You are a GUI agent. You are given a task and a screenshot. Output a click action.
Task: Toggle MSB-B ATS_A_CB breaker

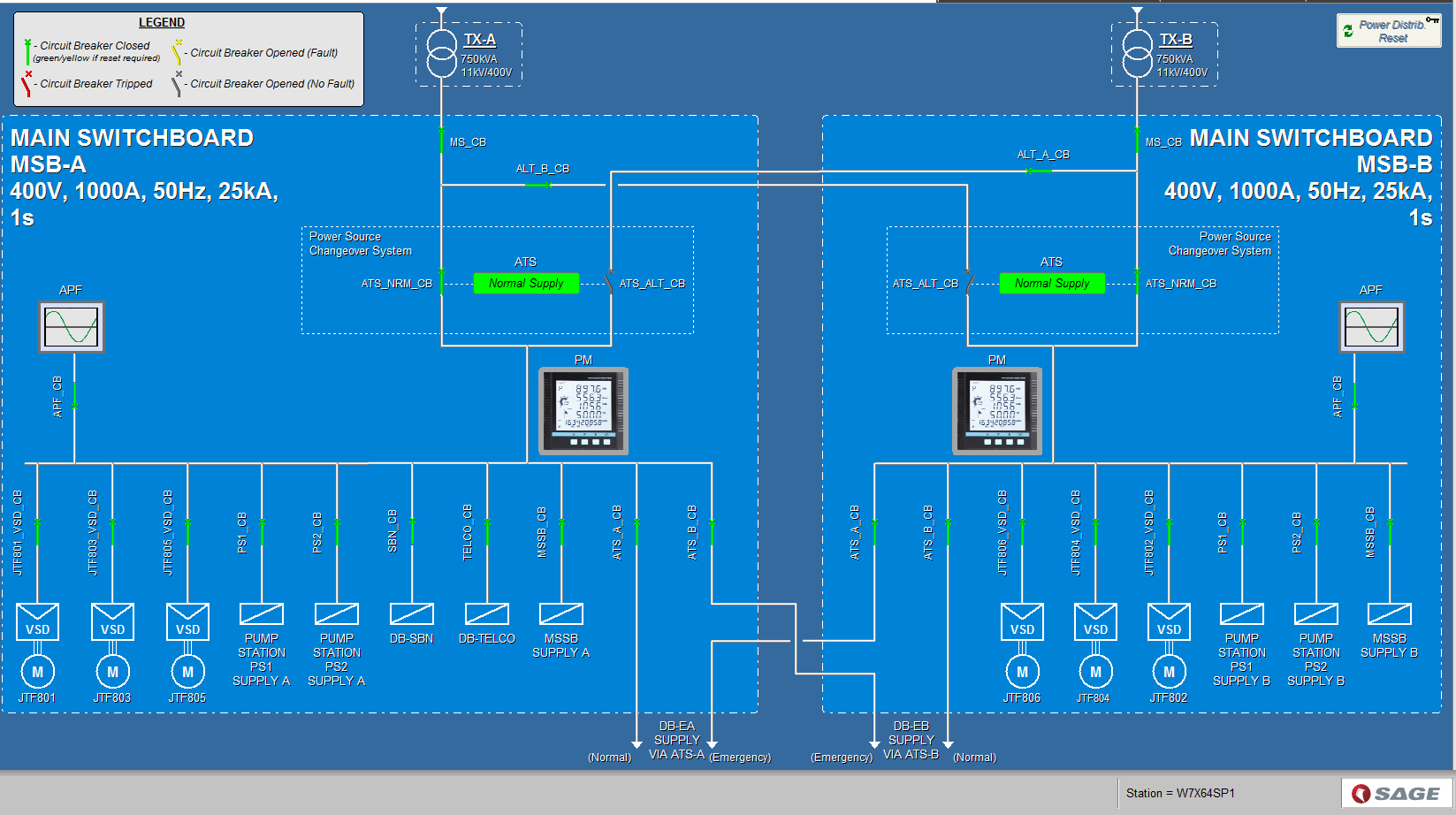tap(874, 532)
